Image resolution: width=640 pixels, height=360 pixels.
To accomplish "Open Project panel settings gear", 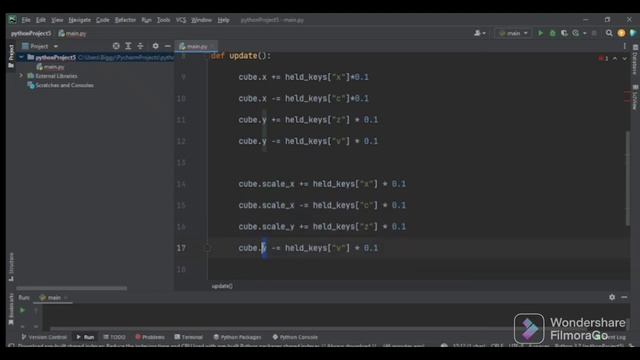I will [x=156, y=46].
